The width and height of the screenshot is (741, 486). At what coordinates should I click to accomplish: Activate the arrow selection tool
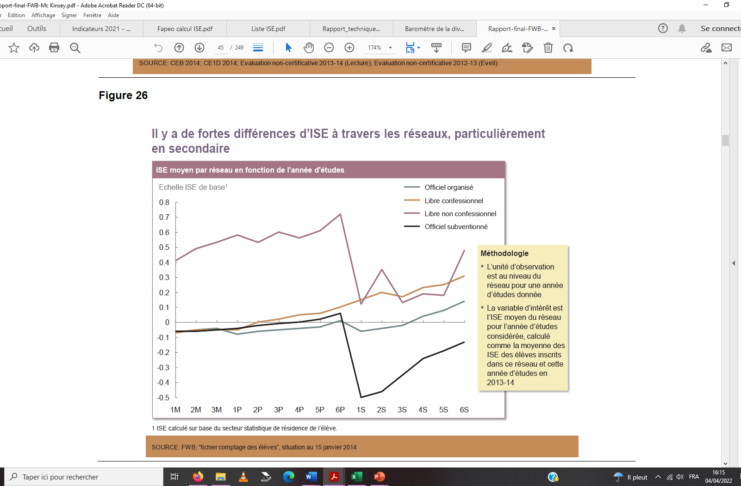289,47
